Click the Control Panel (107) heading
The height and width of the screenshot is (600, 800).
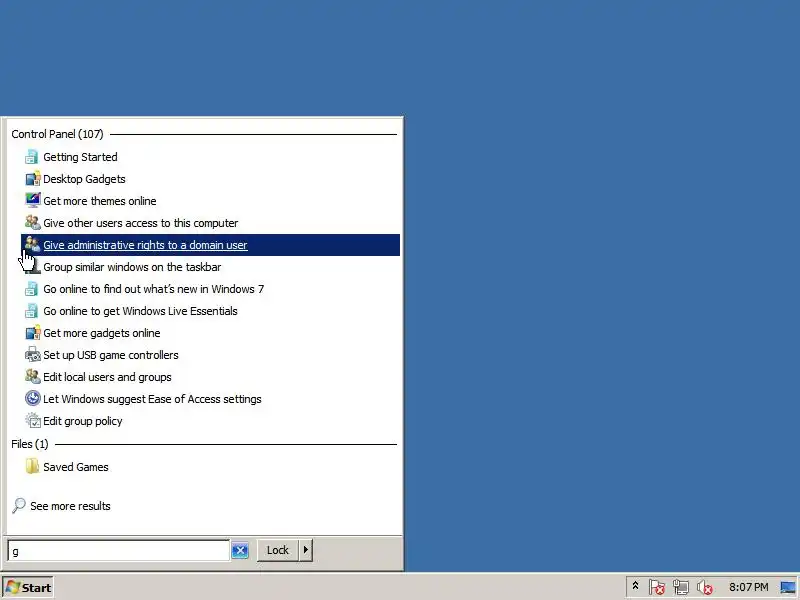pos(57,134)
